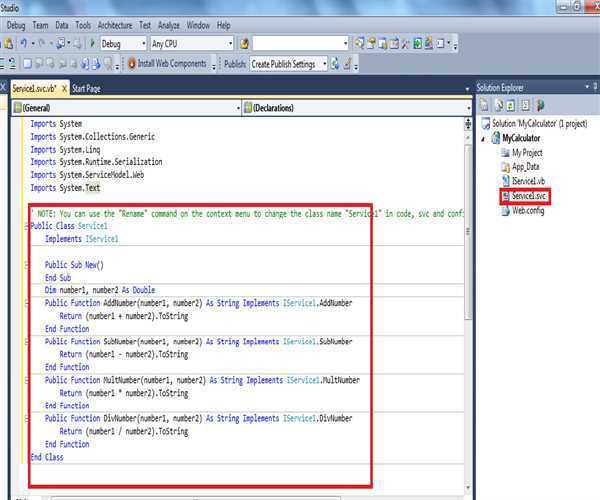Viewport: 600px width, 500px height.
Task: Open the Any CPU platform dropdown
Action: point(230,44)
